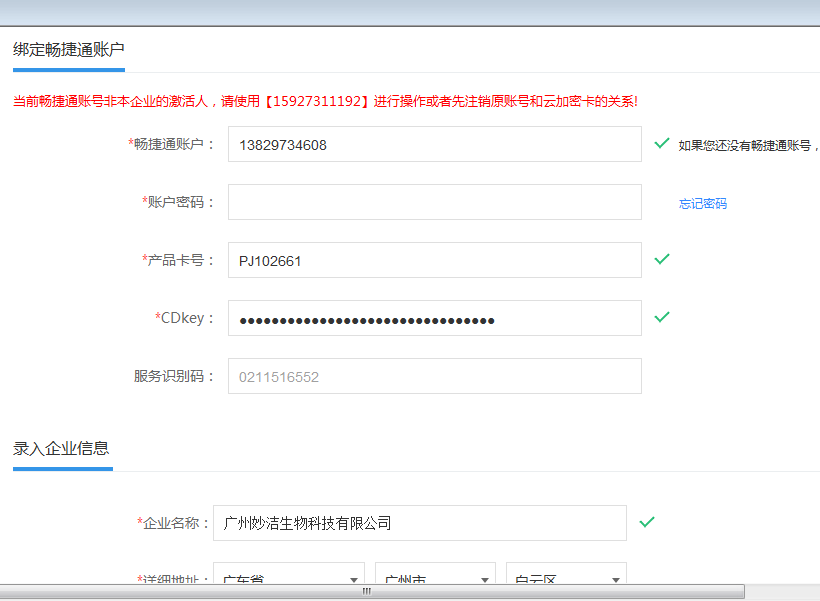The height and width of the screenshot is (601, 820).
Task: Click the *产品卡号 field label
Action: [x=178, y=260]
